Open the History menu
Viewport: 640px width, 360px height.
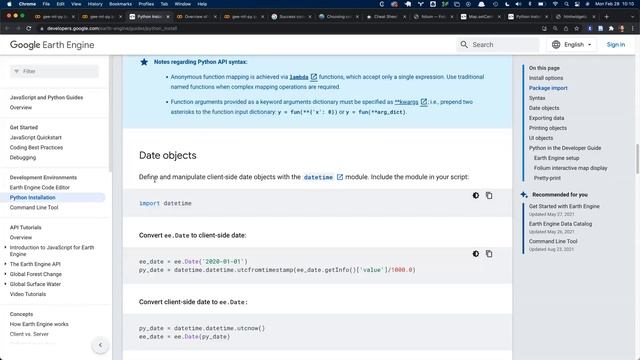click(95, 4)
